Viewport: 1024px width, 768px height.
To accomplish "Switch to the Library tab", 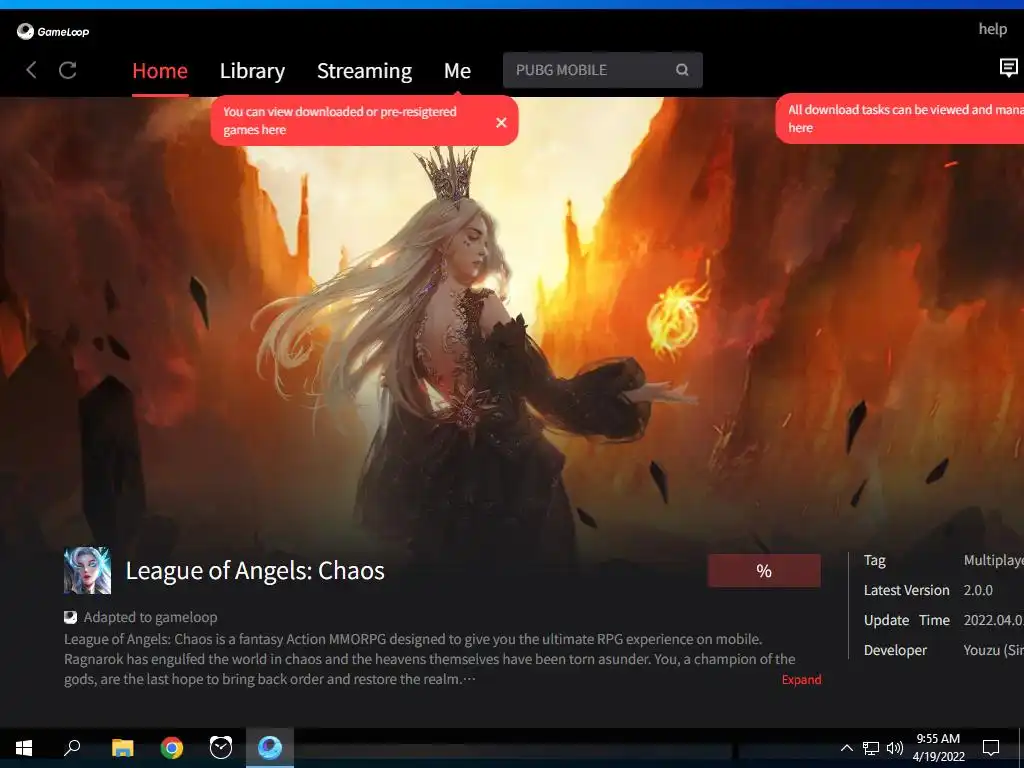I will [252, 71].
